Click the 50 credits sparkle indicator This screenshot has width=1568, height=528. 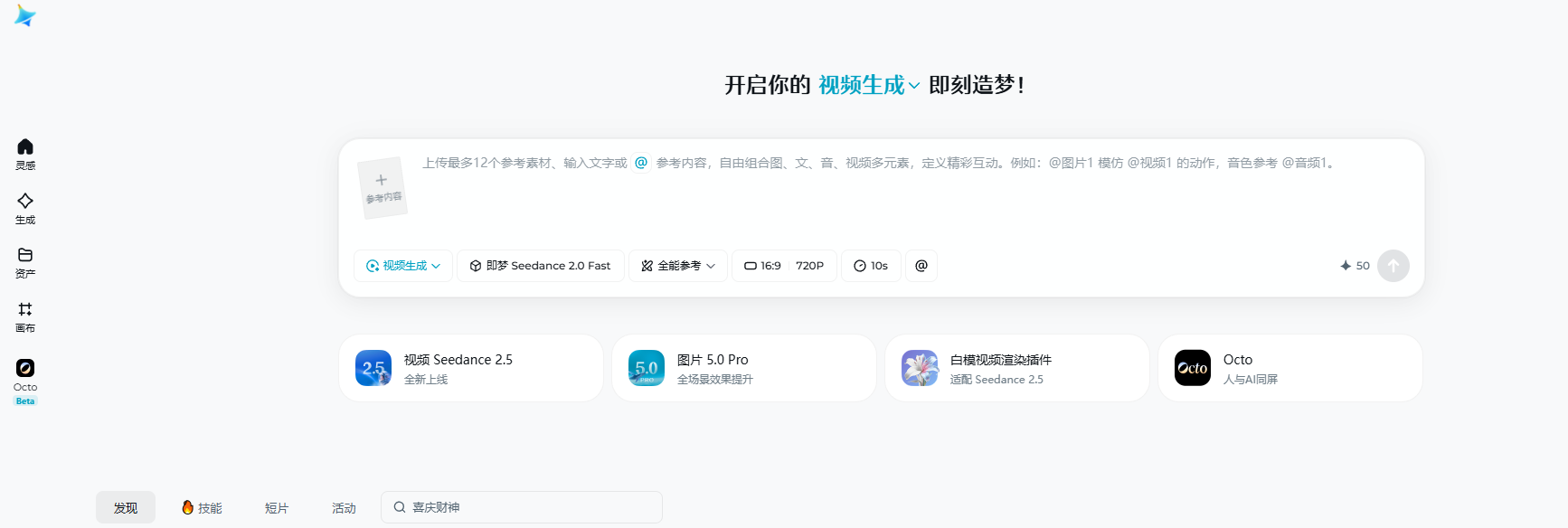(x=1355, y=266)
